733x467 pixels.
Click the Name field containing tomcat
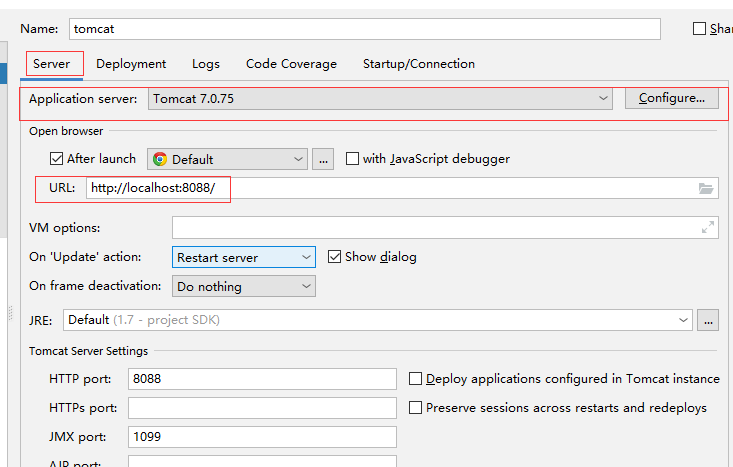coord(365,29)
